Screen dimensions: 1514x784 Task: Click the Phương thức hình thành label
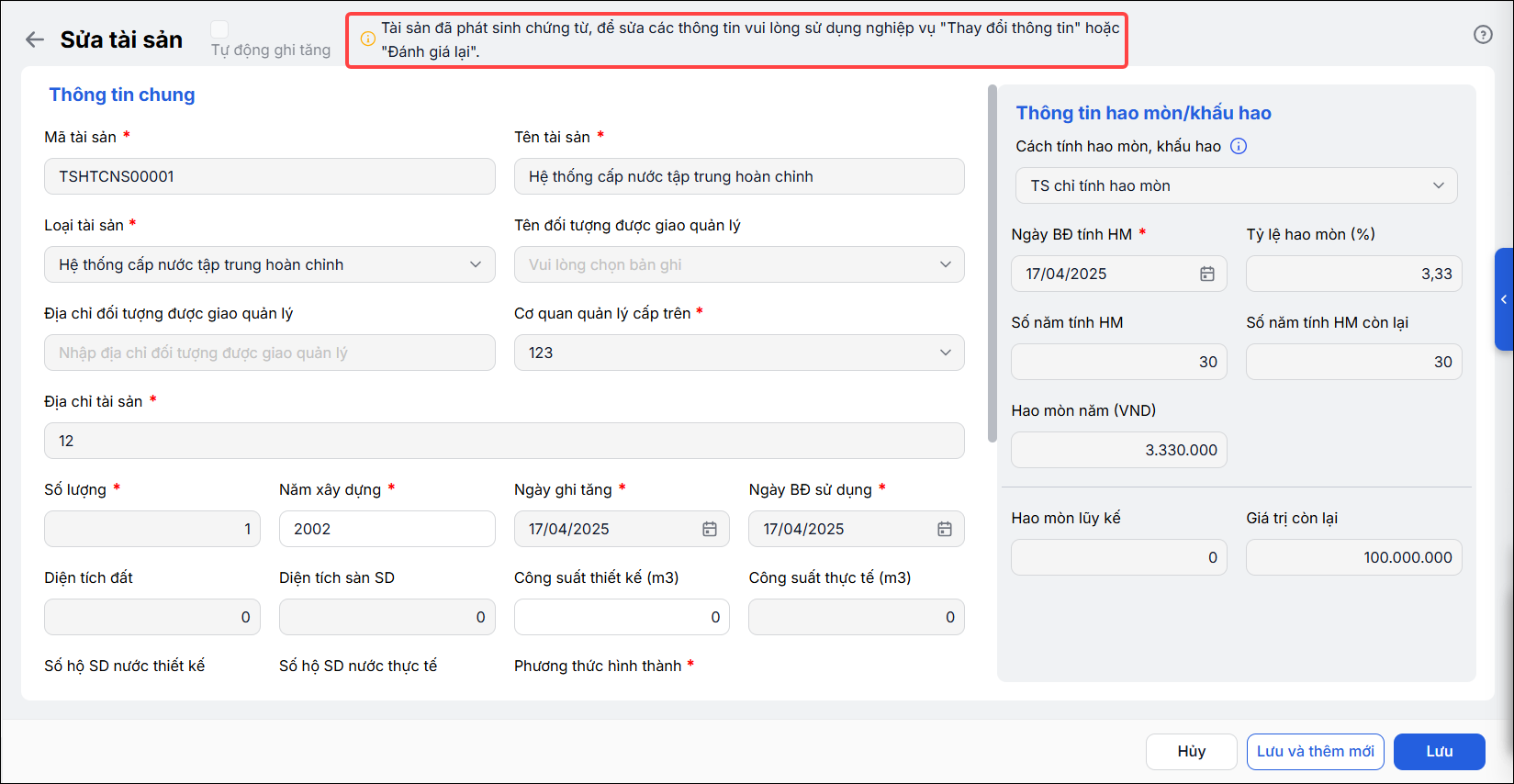pyautogui.click(x=598, y=666)
